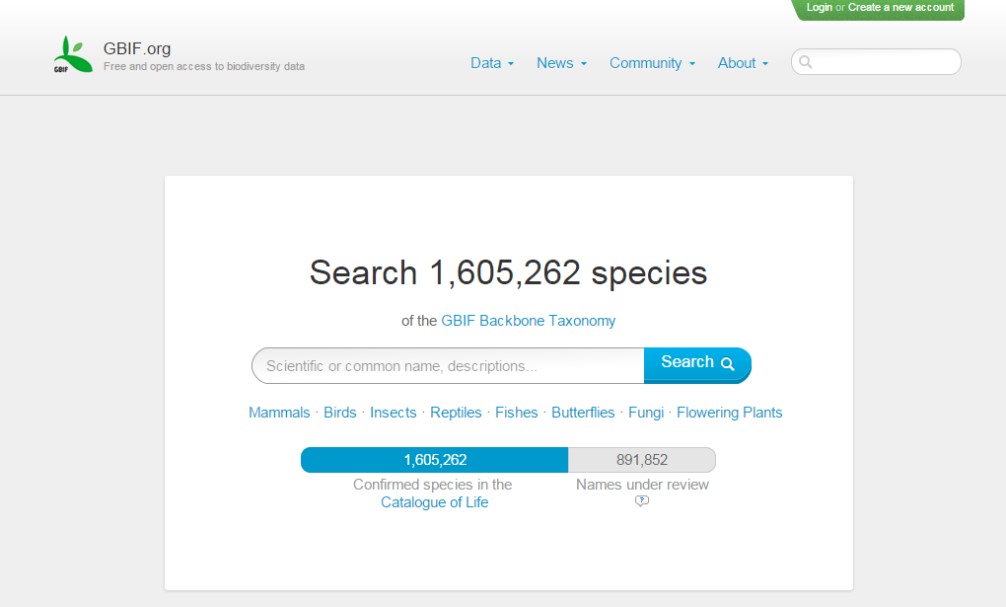This screenshot has width=1006, height=607.
Task: Go to Flowering Plants category
Action: pyautogui.click(x=729, y=412)
